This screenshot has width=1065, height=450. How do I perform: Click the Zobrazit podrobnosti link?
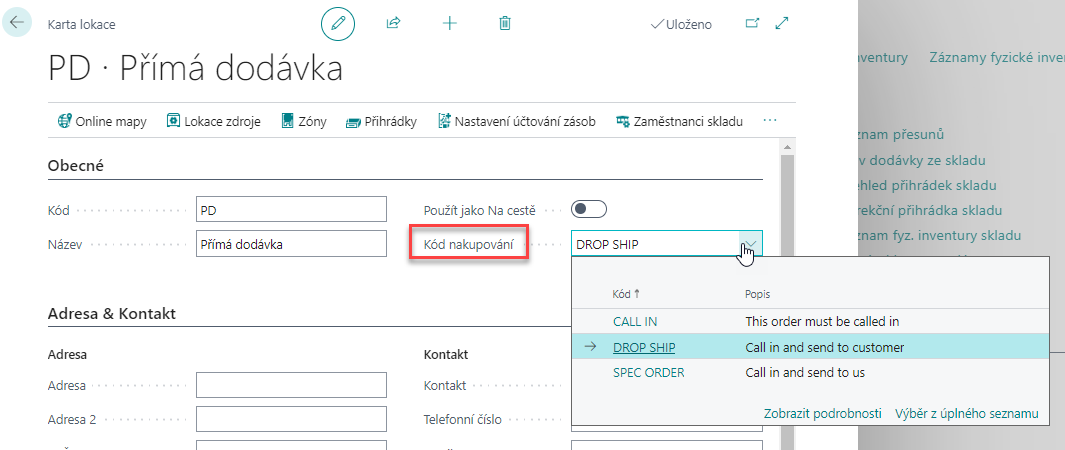click(823, 413)
